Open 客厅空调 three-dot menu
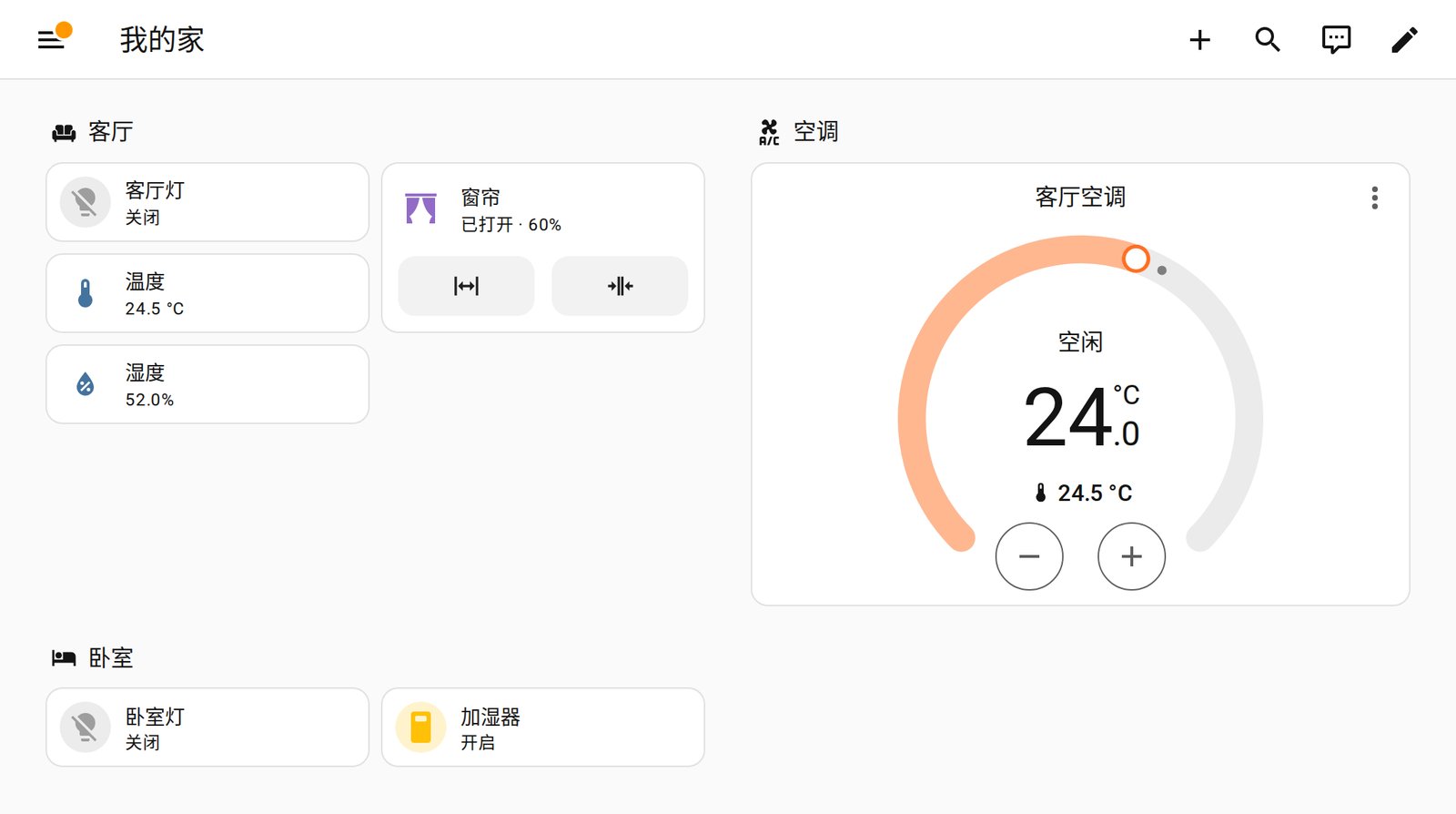 click(x=1375, y=198)
